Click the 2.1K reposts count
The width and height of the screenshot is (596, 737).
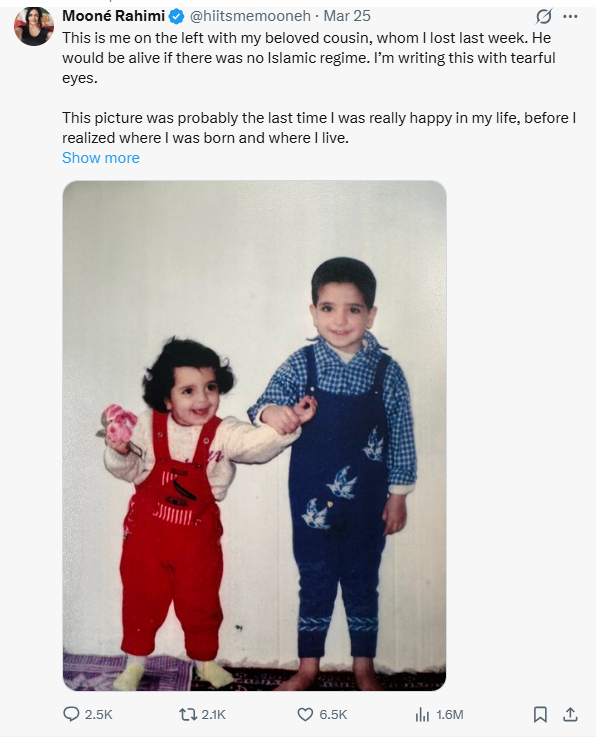(214, 715)
